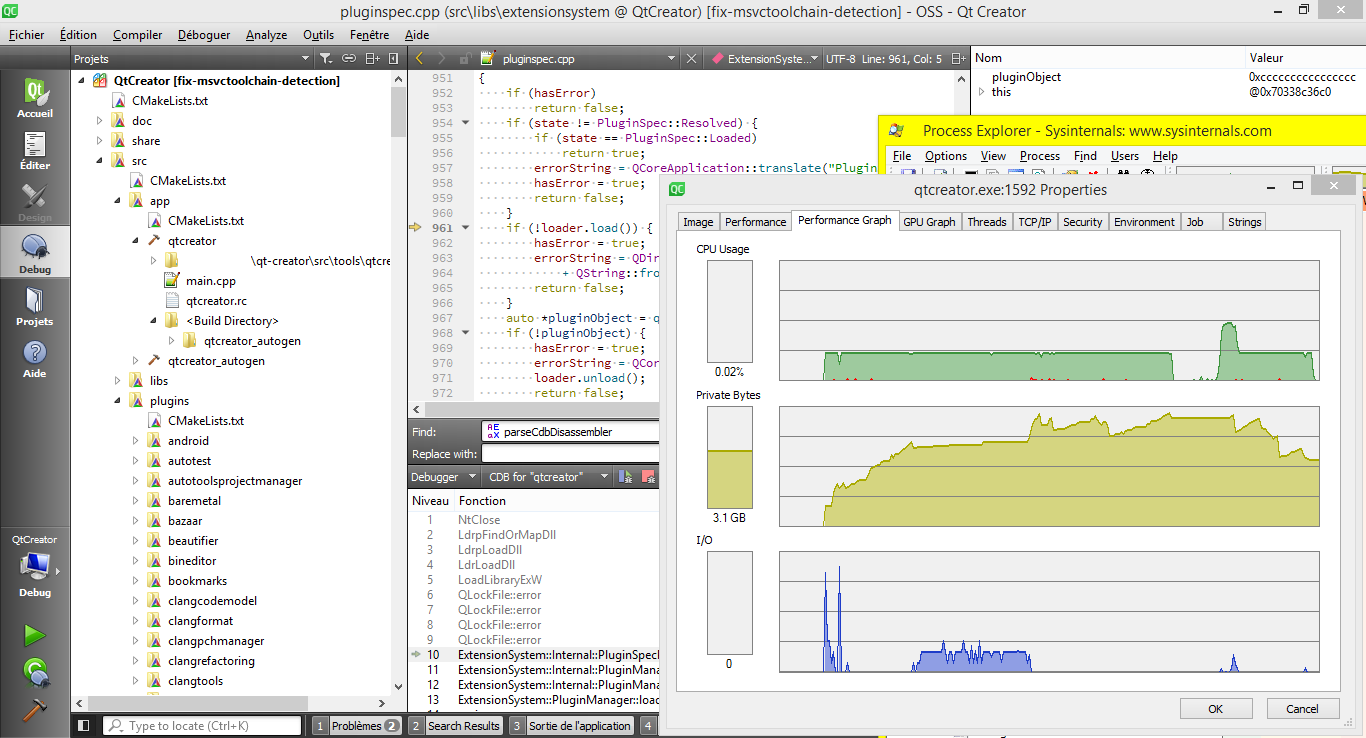Open Accueil welcome mode

35,98
